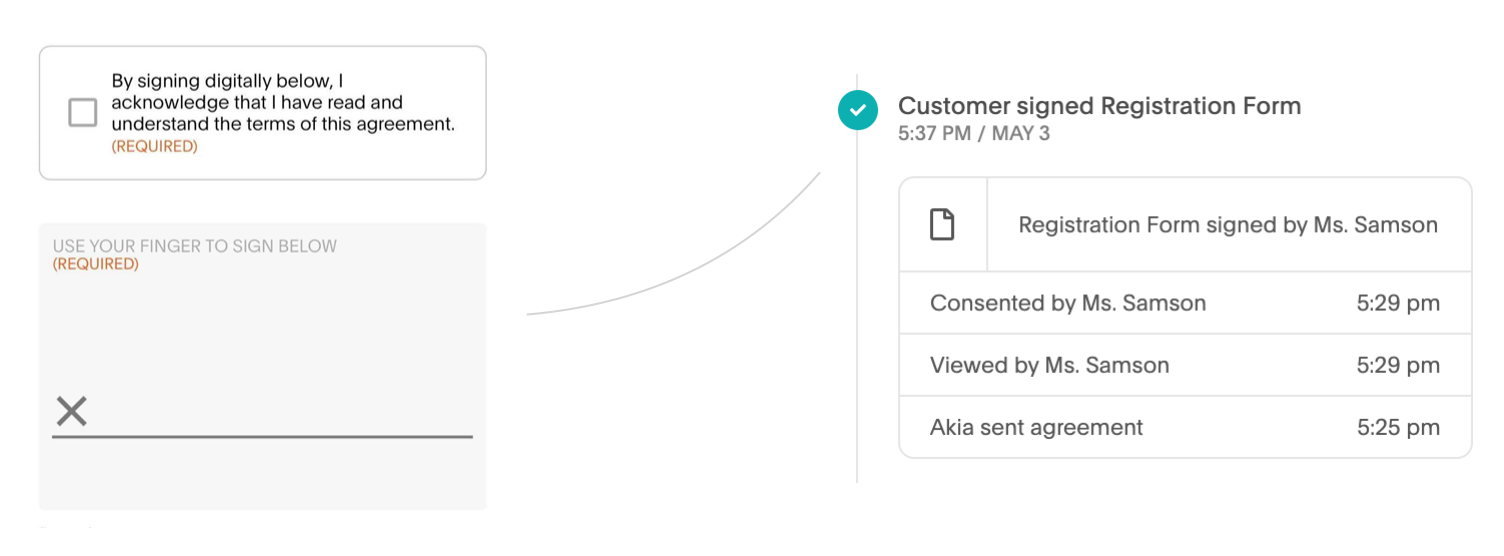Open 'Registration Form signed by Ms. Samson'
The height and width of the screenshot is (556, 1504).
pyautogui.click(x=1227, y=225)
